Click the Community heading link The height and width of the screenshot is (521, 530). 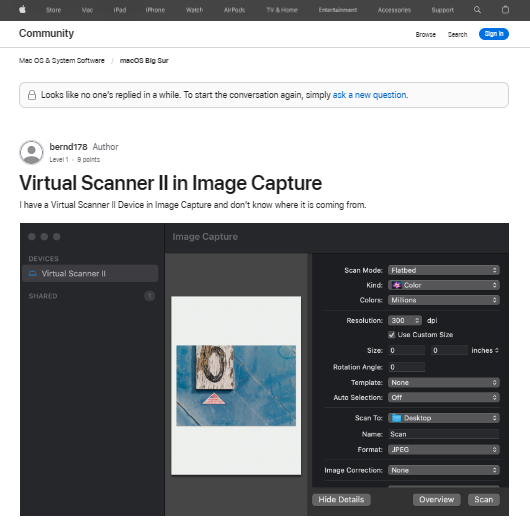(x=46, y=33)
